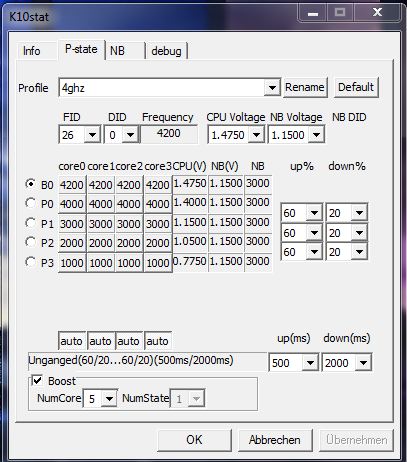407x462 pixels.
Task: Click third auto field under core2
Action: point(129,341)
